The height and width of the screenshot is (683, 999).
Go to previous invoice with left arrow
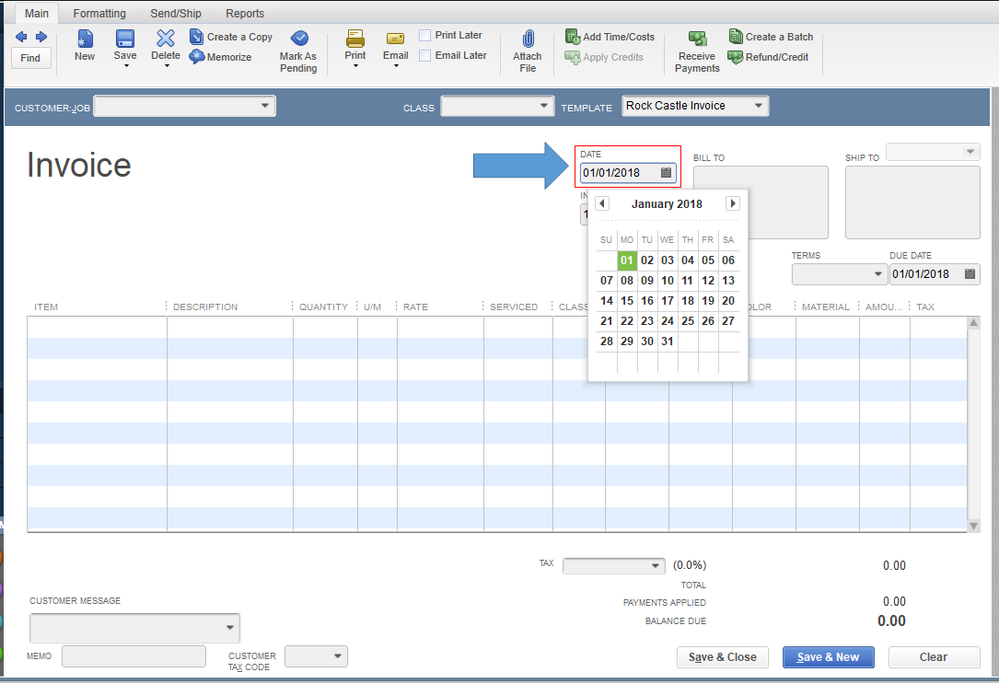[21, 37]
